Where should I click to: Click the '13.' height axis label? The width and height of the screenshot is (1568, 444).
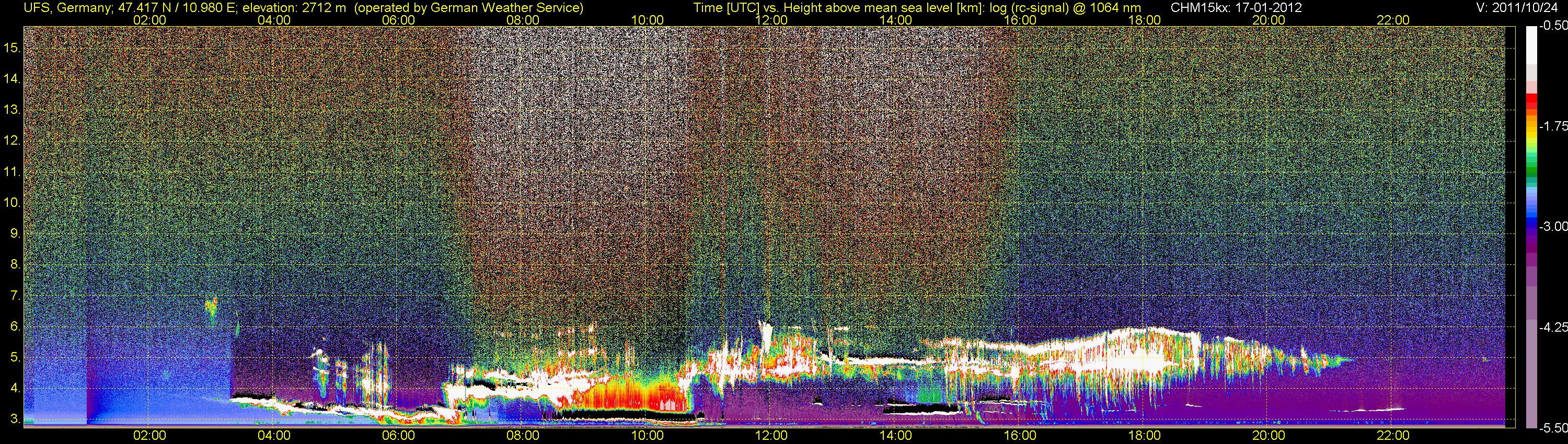[x=12, y=110]
